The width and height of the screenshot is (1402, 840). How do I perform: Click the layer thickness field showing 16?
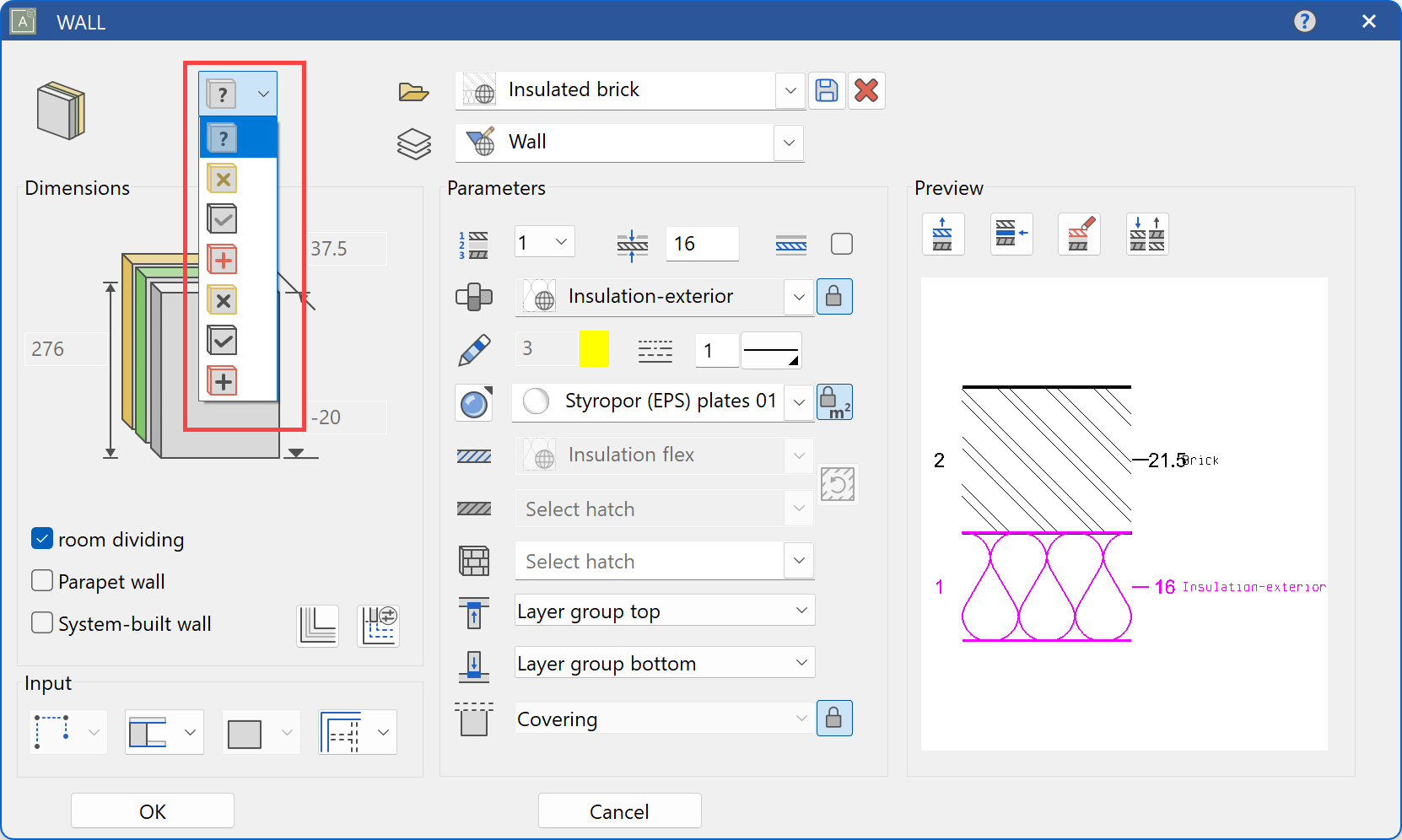tap(700, 244)
